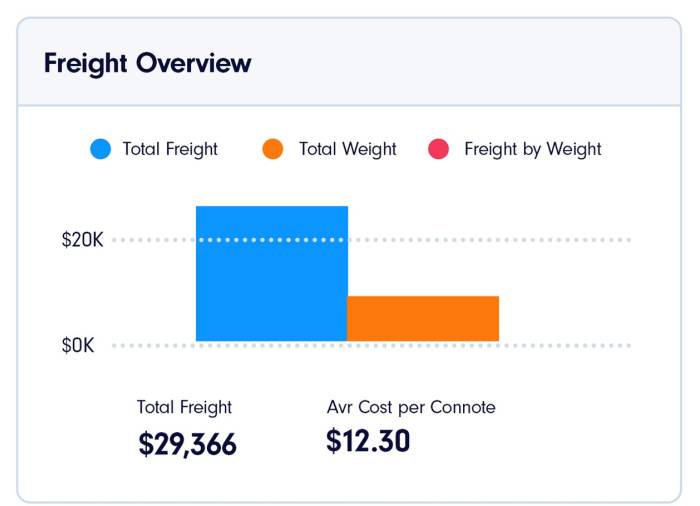Click the $20K gridline left of the blue bar
The height and width of the screenshot is (506, 700).
coord(153,240)
